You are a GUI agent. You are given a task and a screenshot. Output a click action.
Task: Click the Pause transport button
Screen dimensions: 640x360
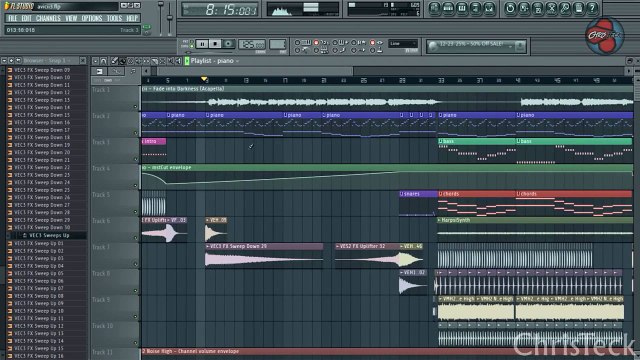(x=202, y=44)
